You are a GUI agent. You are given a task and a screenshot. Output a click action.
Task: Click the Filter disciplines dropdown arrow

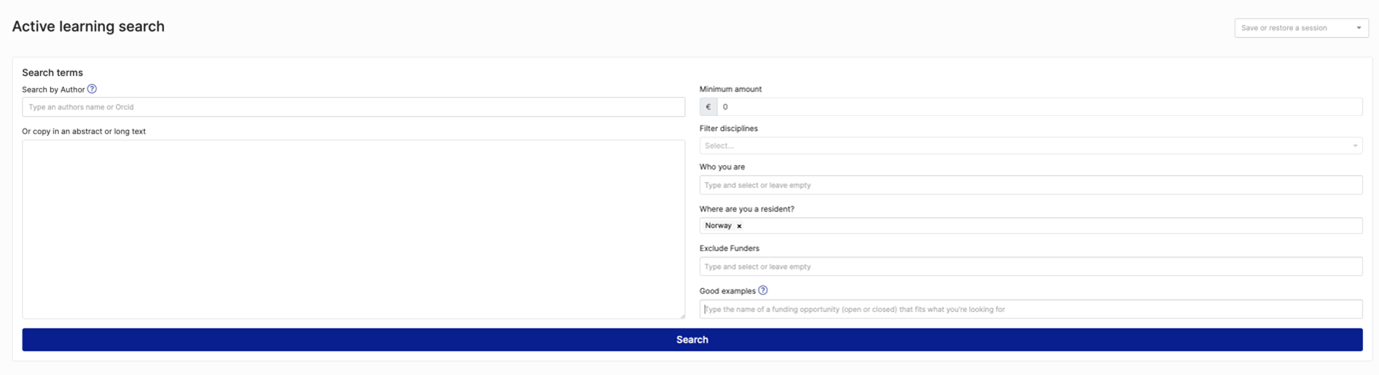click(x=1355, y=146)
